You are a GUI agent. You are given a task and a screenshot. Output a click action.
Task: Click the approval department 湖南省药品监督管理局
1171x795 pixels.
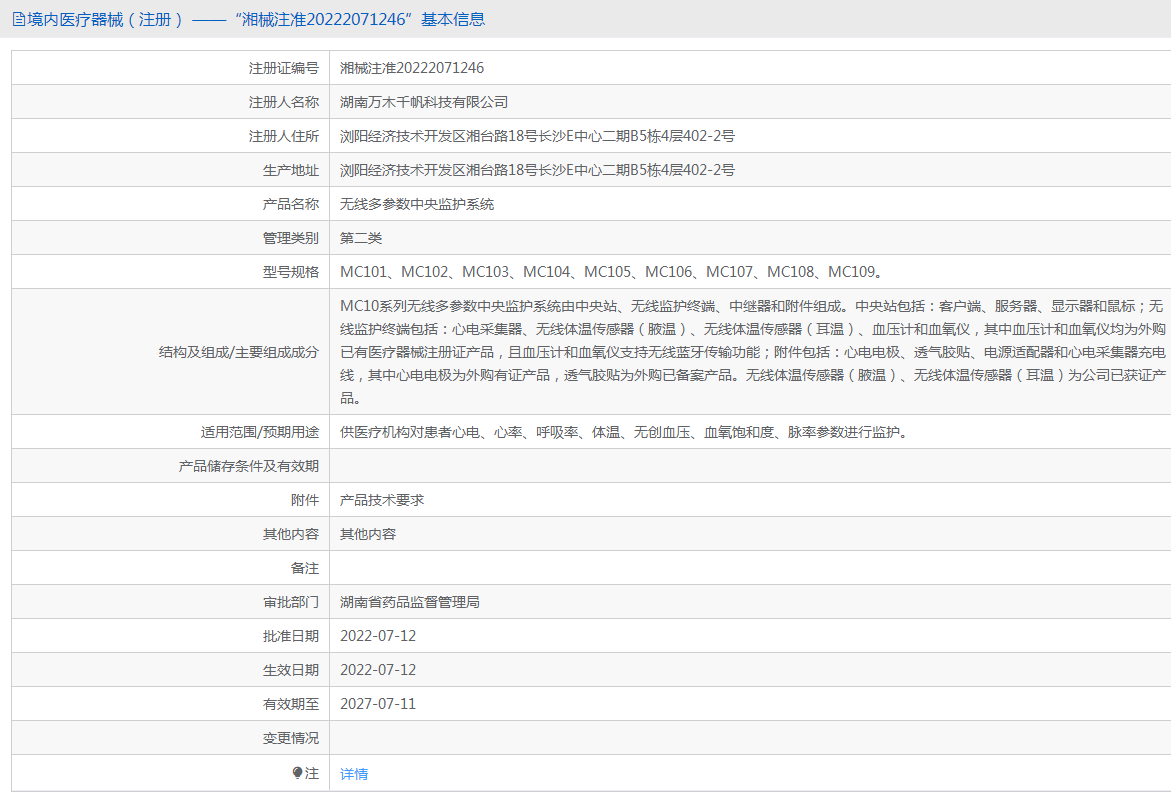point(410,602)
